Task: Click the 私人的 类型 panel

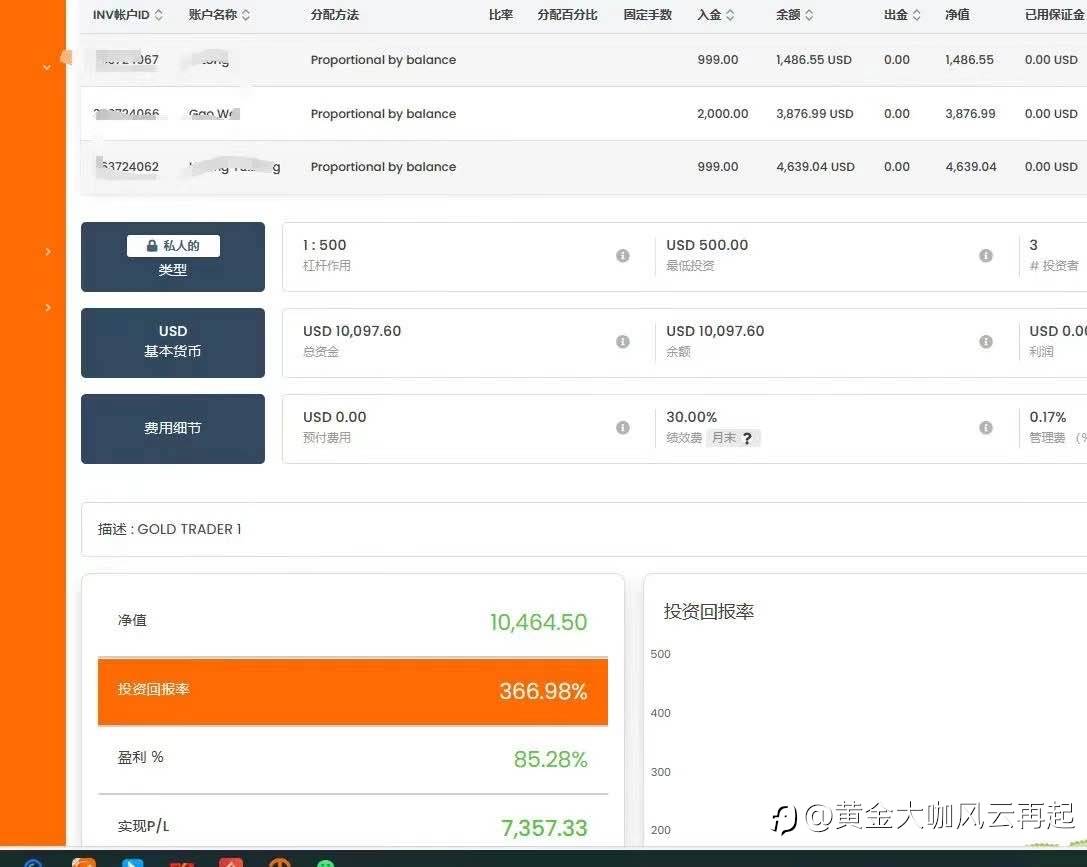Action: pos(173,257)
